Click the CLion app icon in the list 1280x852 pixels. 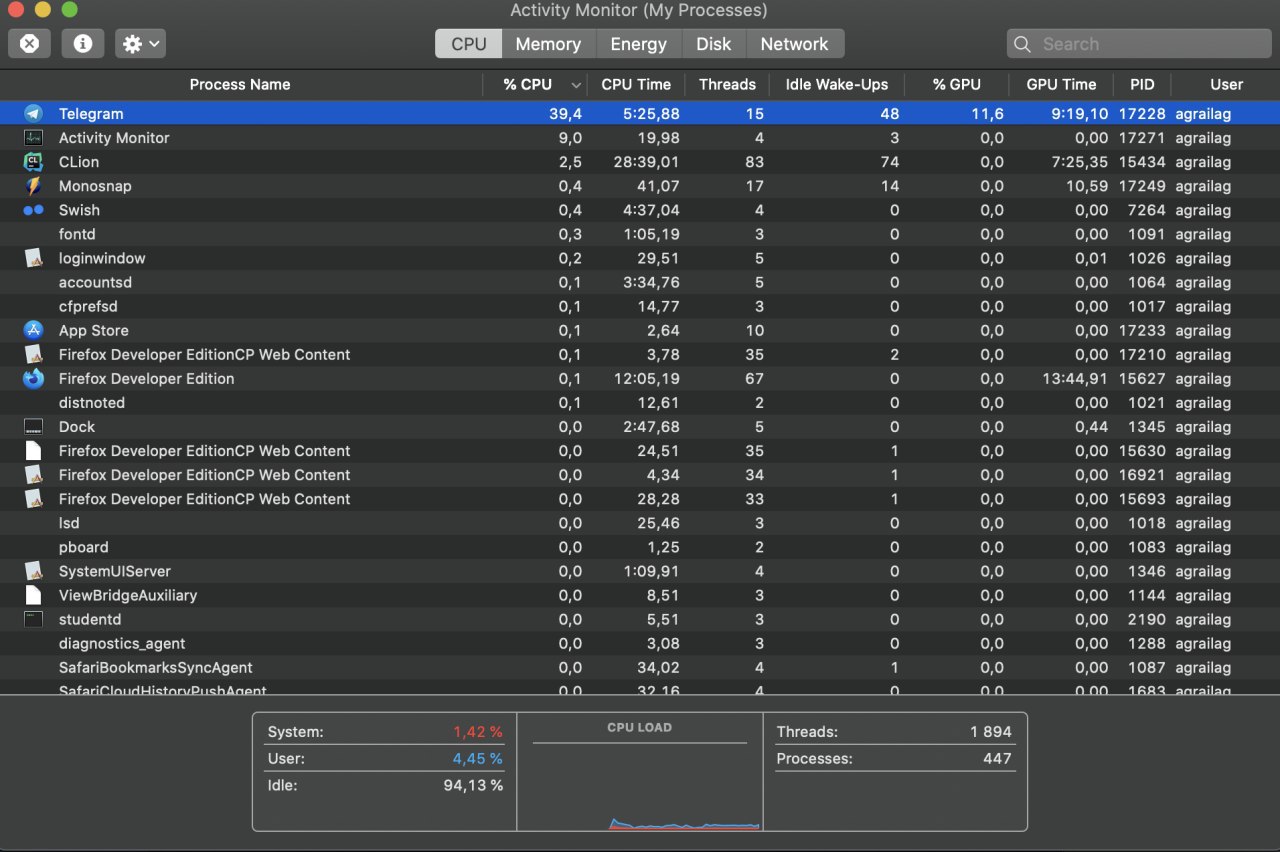[34, 162]
